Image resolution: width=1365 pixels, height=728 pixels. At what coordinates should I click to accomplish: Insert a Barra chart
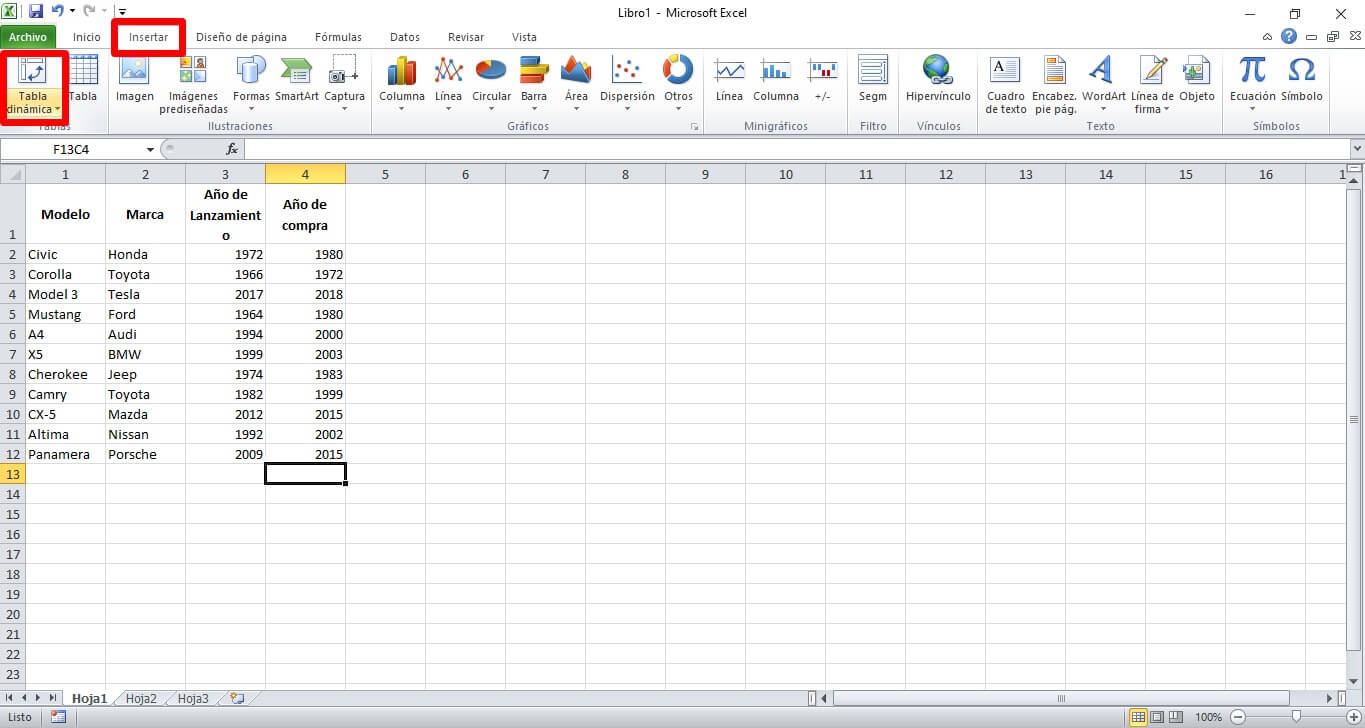[534, 85]
